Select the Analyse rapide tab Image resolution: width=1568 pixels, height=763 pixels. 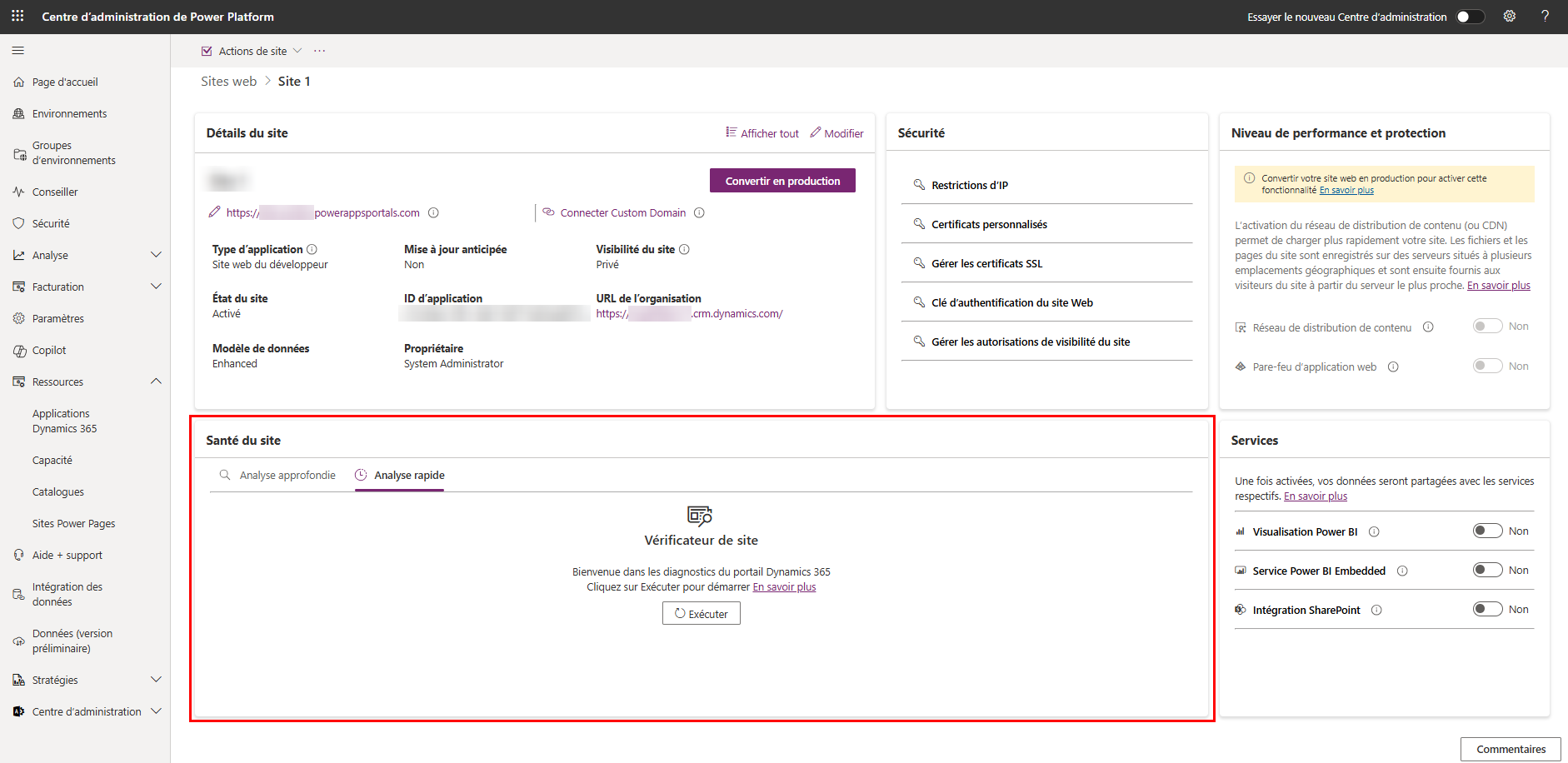(x=400, y=475)
